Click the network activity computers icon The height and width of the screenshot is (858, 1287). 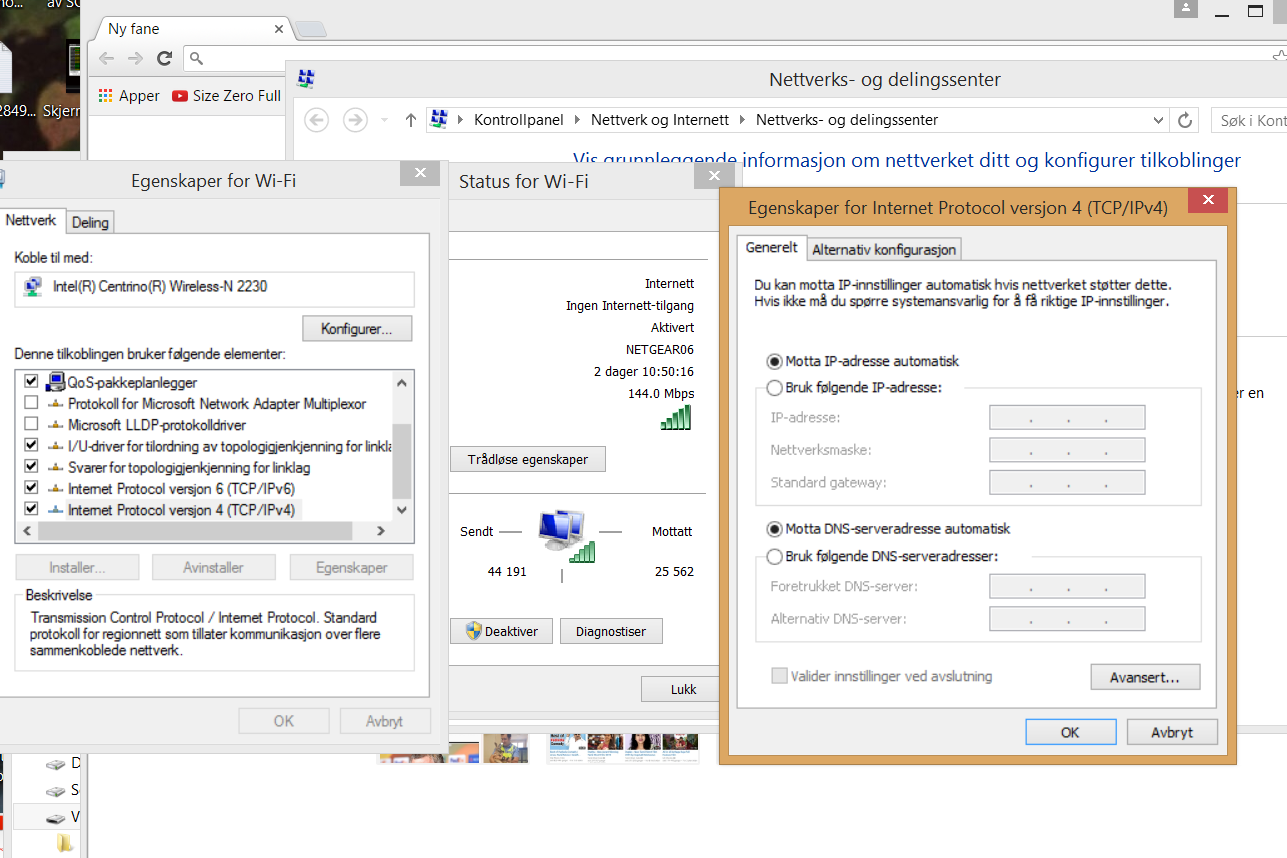[x=566, y=537]
